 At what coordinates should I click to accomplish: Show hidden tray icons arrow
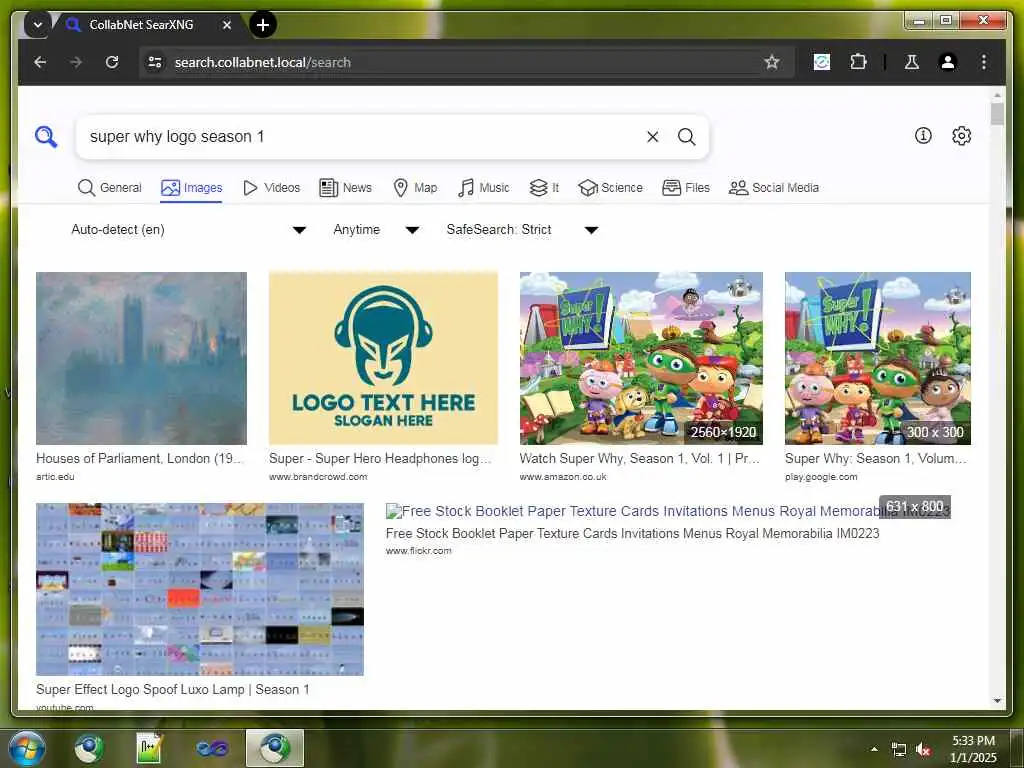click(874, 749)
